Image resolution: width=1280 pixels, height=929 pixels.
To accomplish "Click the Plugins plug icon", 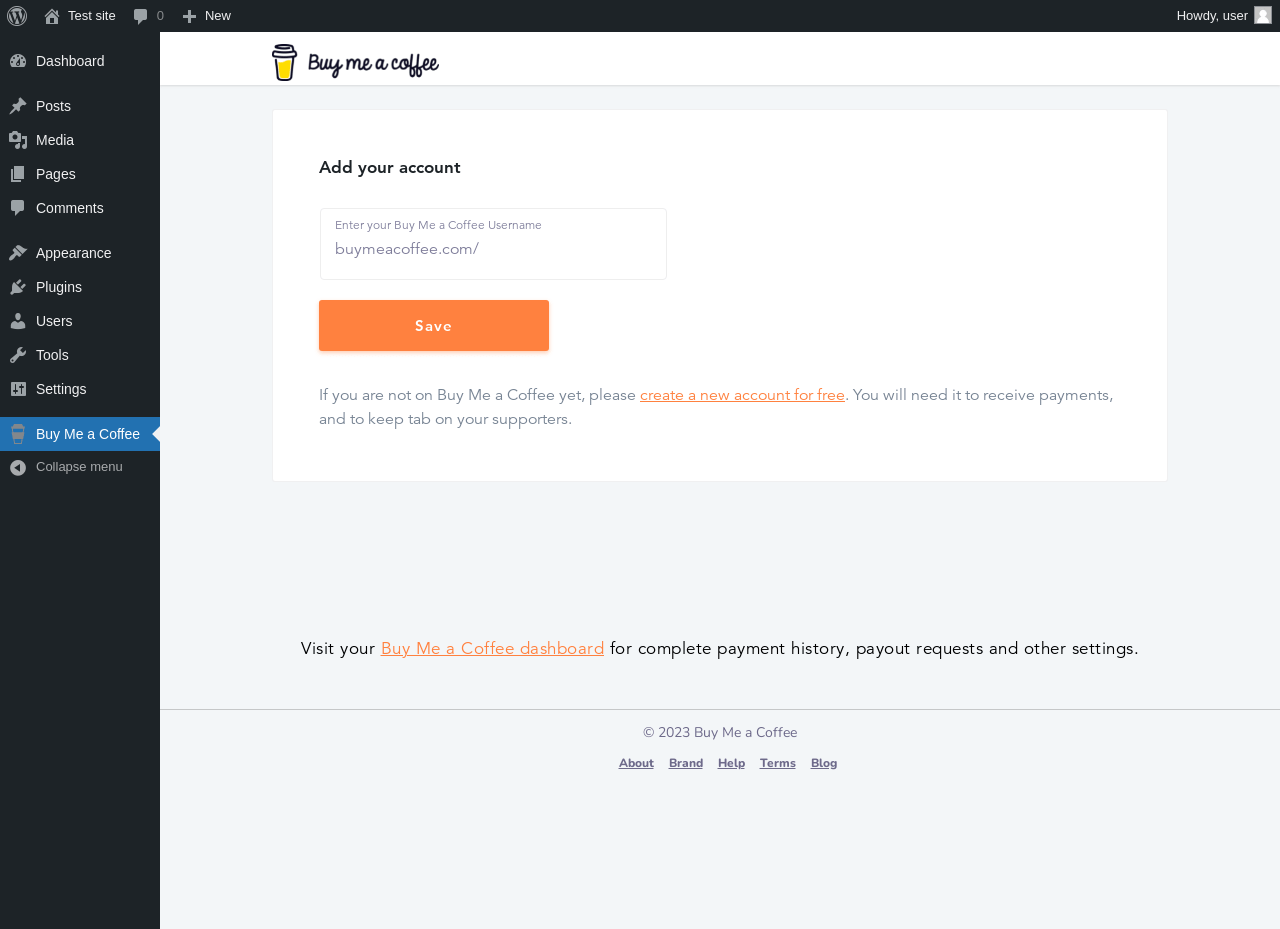I will [x=18, y=287].
